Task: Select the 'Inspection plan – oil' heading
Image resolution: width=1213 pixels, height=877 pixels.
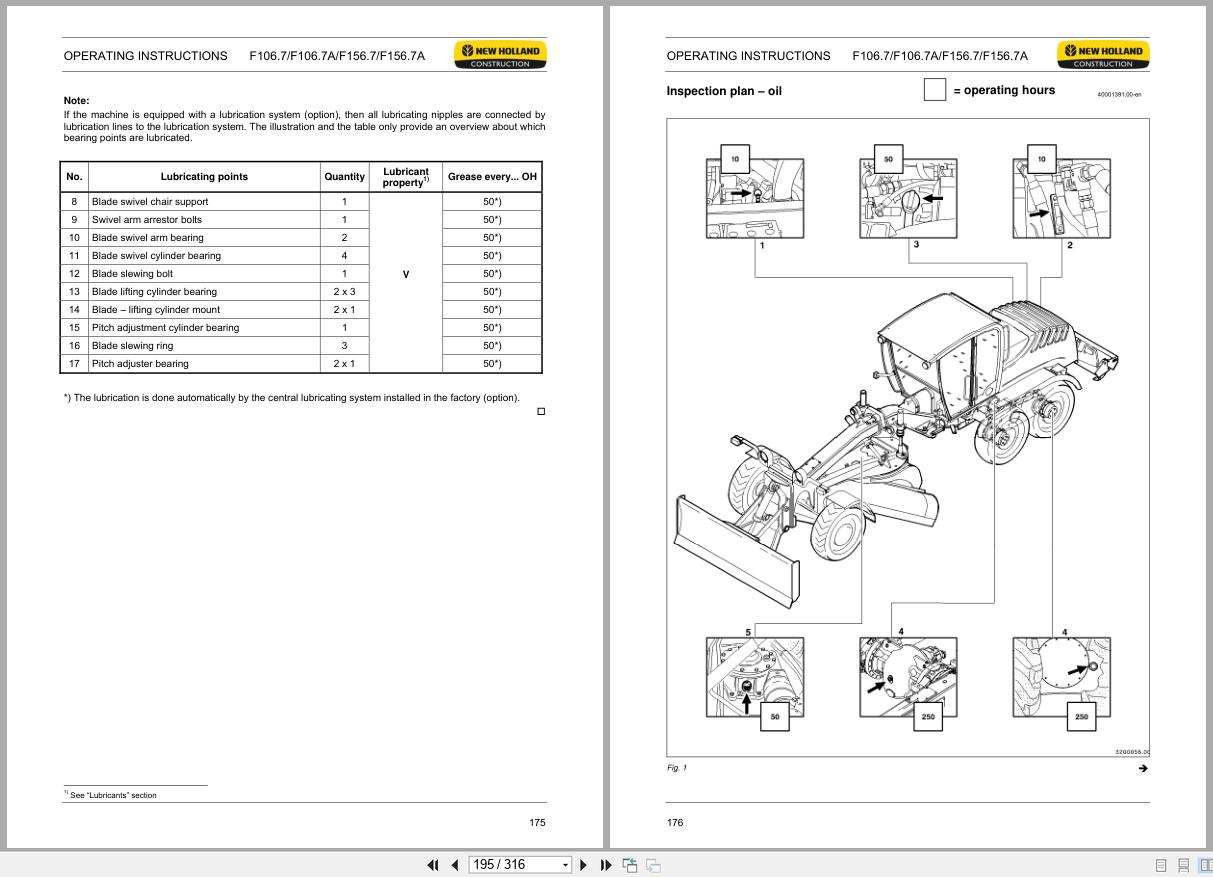Action: tap(724, 91)
